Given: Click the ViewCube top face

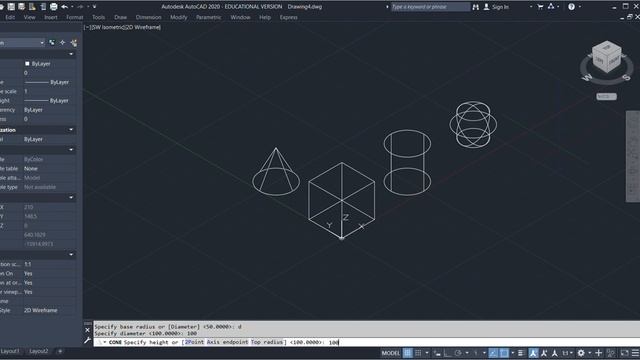Looking at the screenshot, I should pos(607,47).
